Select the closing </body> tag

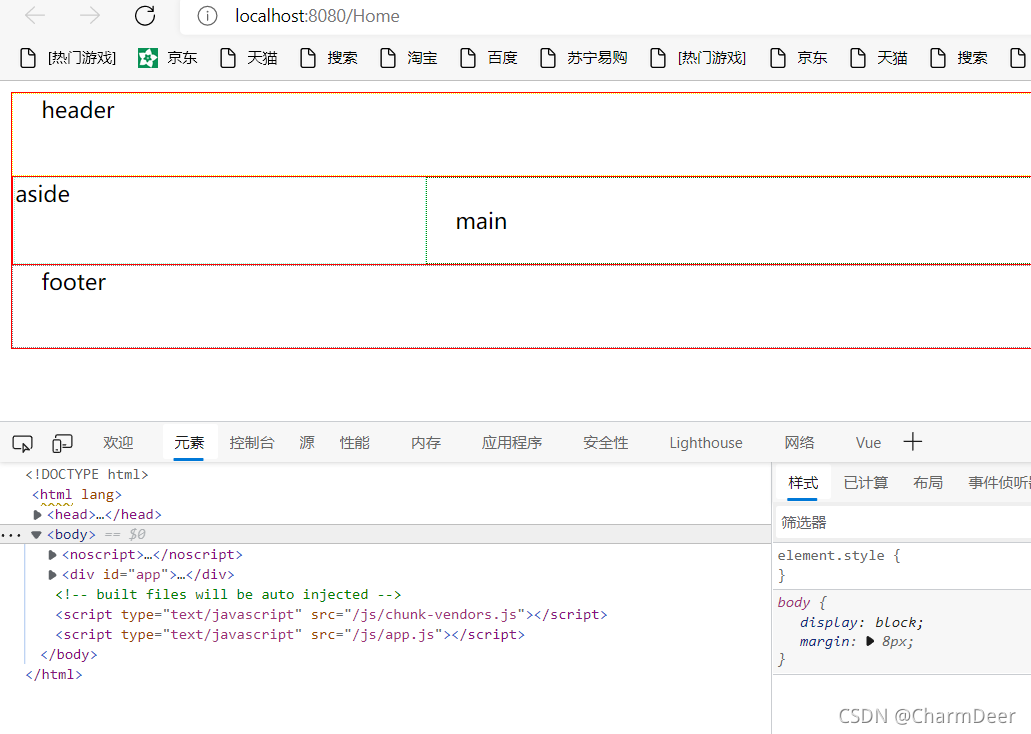[68, 654]
